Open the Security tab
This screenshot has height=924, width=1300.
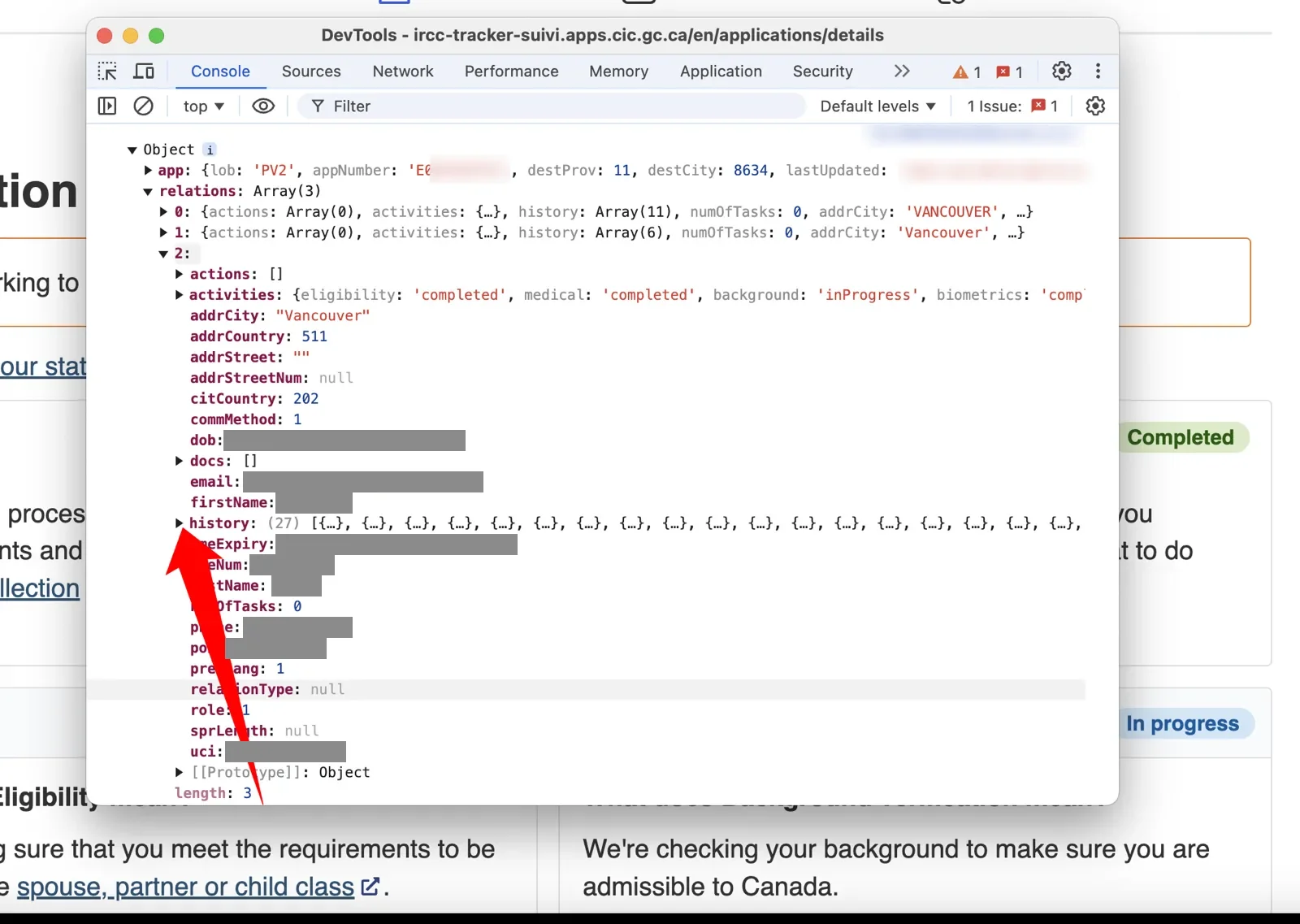point(822,72)
